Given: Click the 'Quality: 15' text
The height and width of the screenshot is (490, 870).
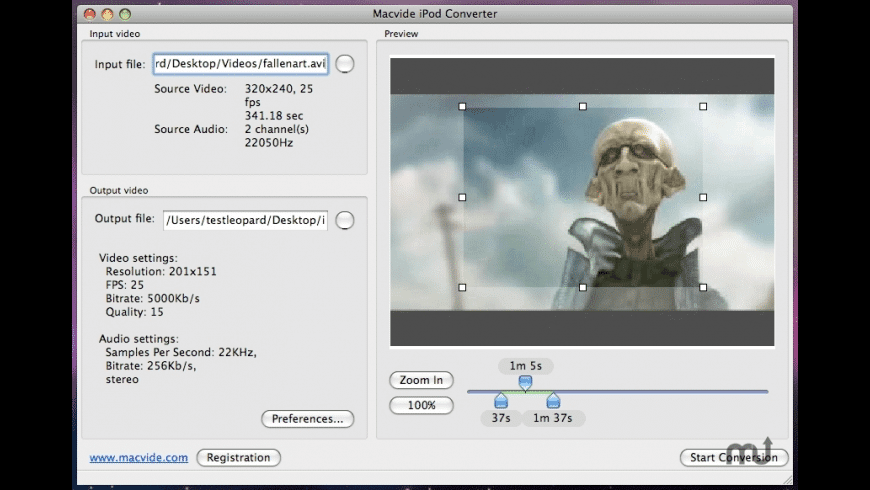Looking at the screenshot, I should tap(134, 312).
